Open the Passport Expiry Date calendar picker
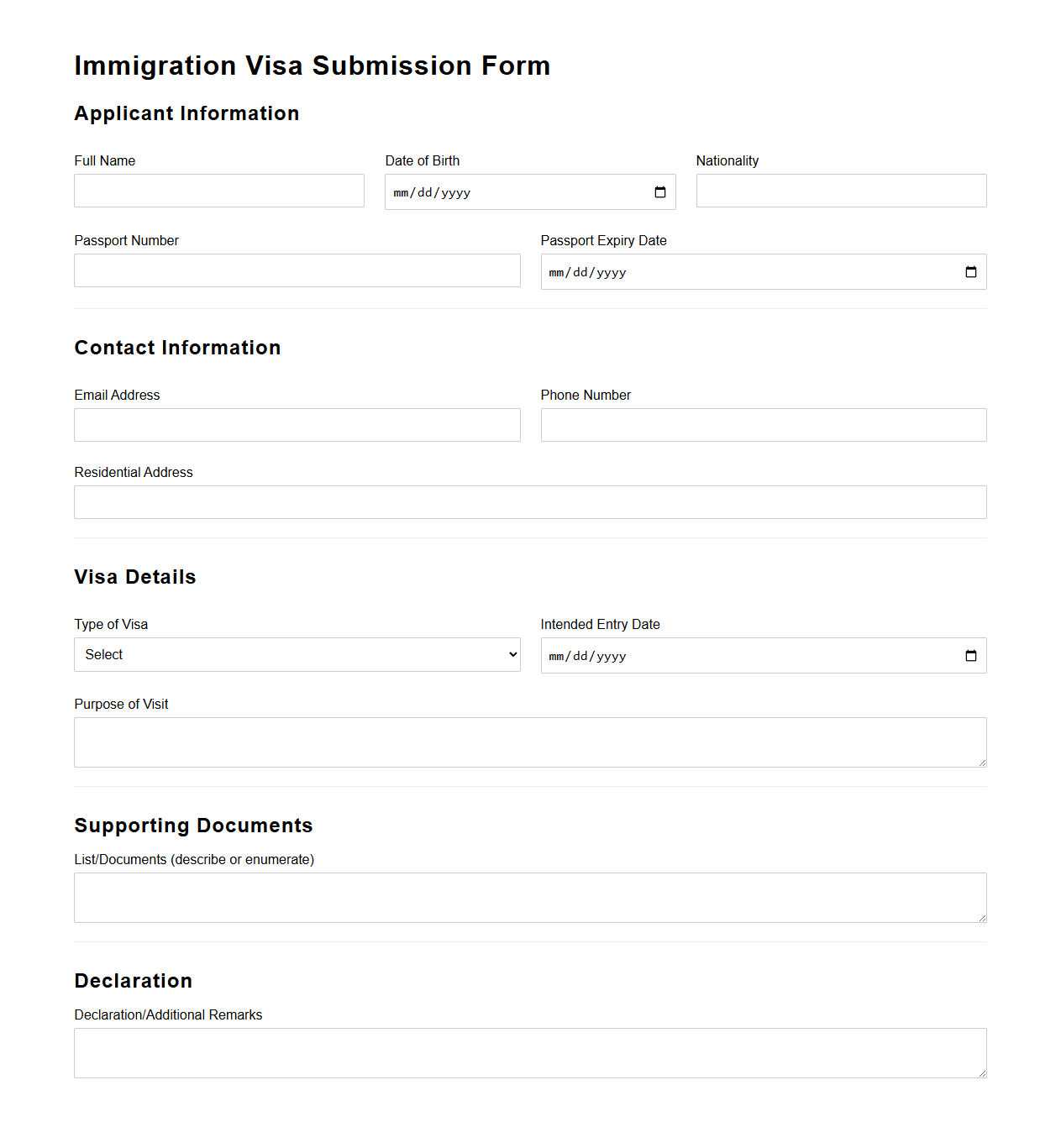 coord(971,271)
